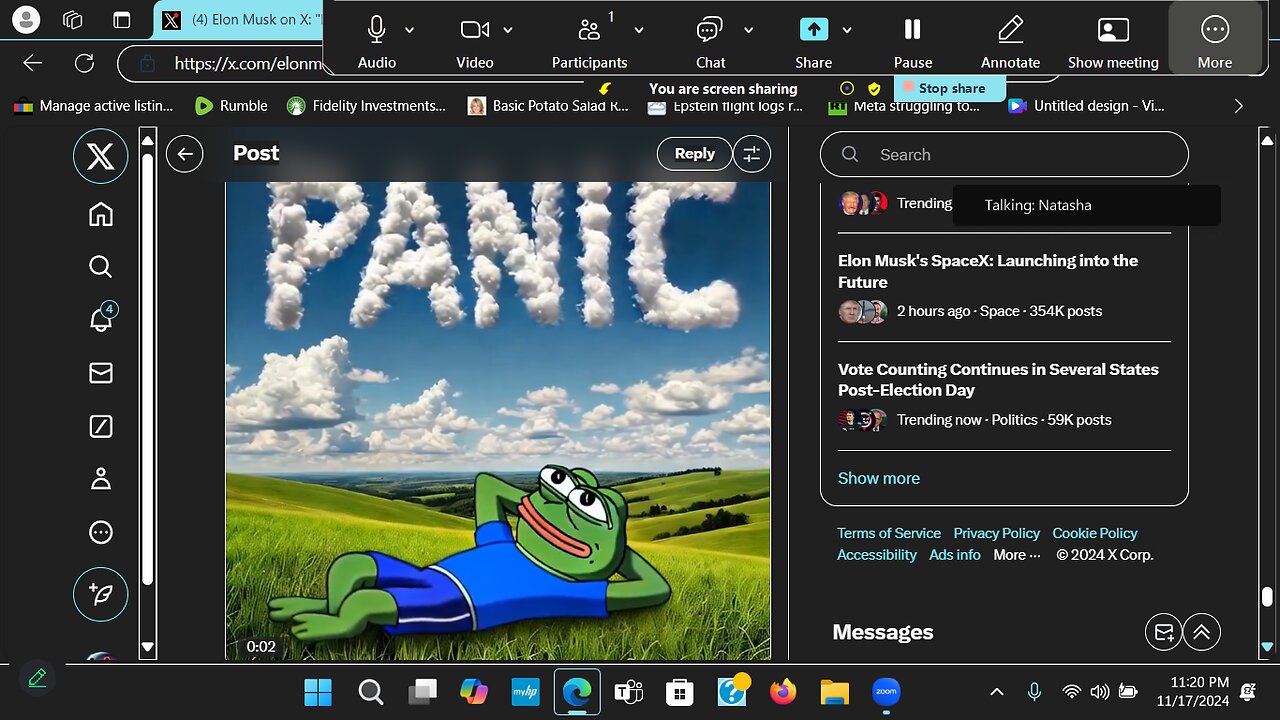This screenshot has width=1280, height=720.
Task: Open Edge workspaces icon
Action: [x=72, y=19]
